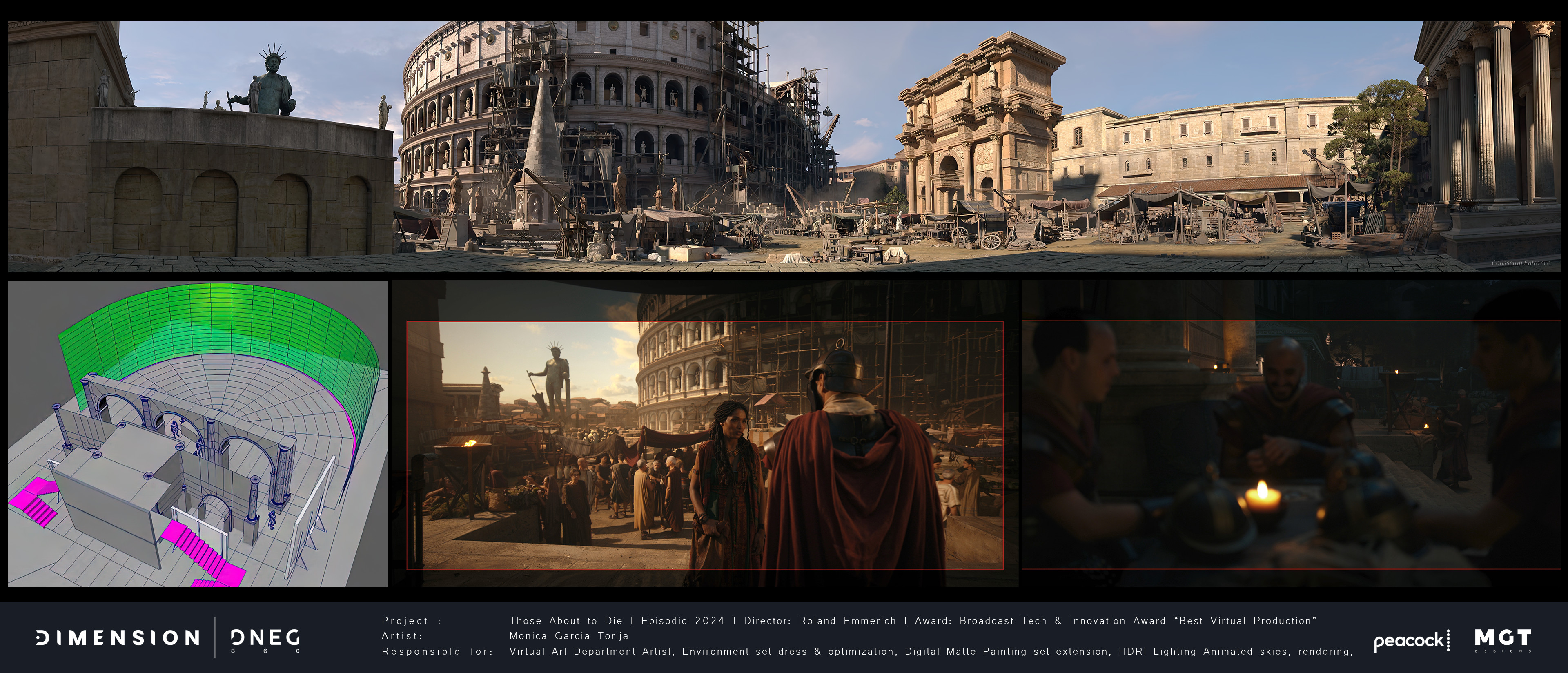Click the 'Colisseum Entrance' caption

click(x=1521, y=263)
